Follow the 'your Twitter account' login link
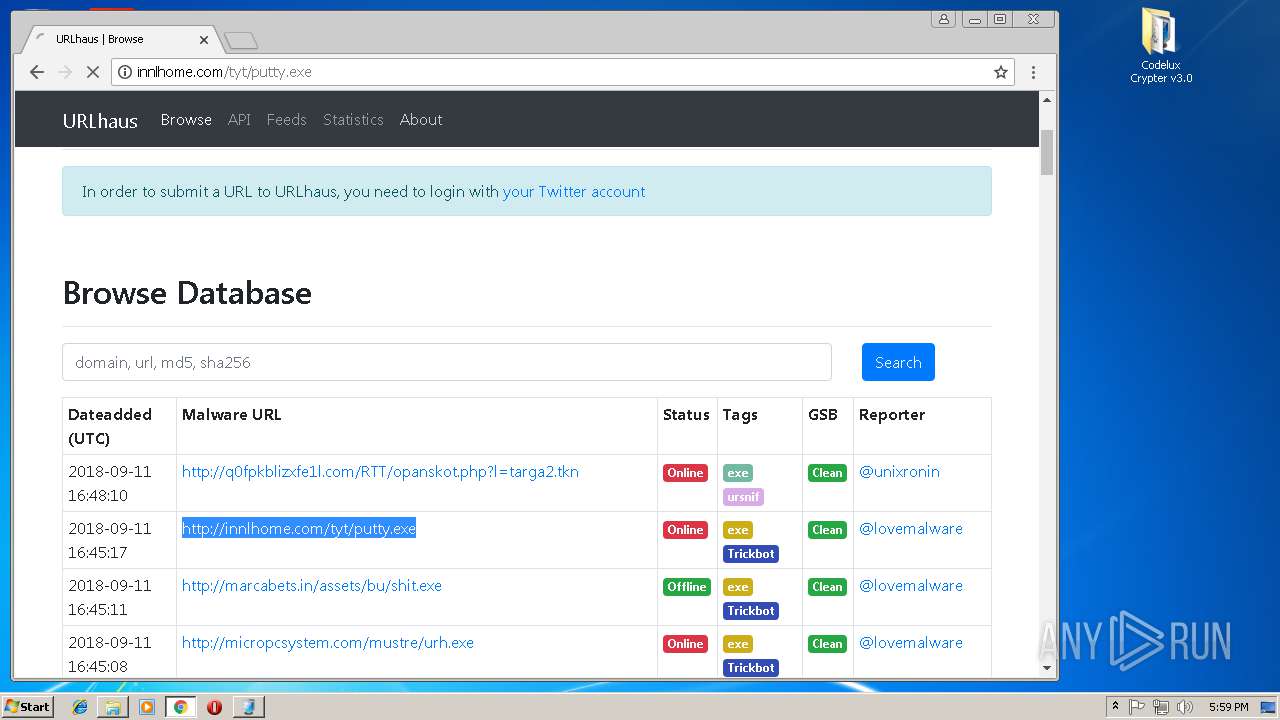 574,192
